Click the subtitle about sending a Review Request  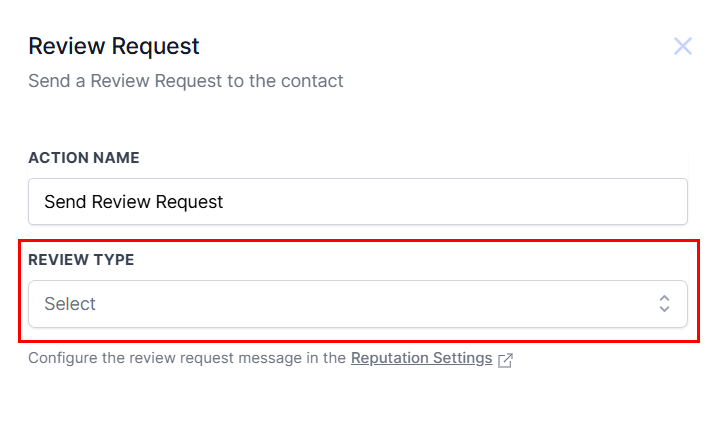186,81
